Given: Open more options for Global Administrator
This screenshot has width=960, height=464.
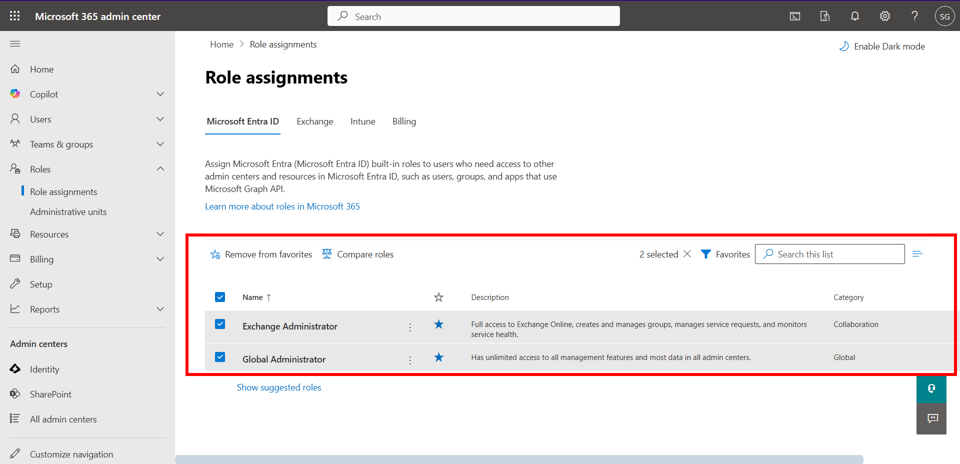Looking at the screenshot, I should (410, 360).
